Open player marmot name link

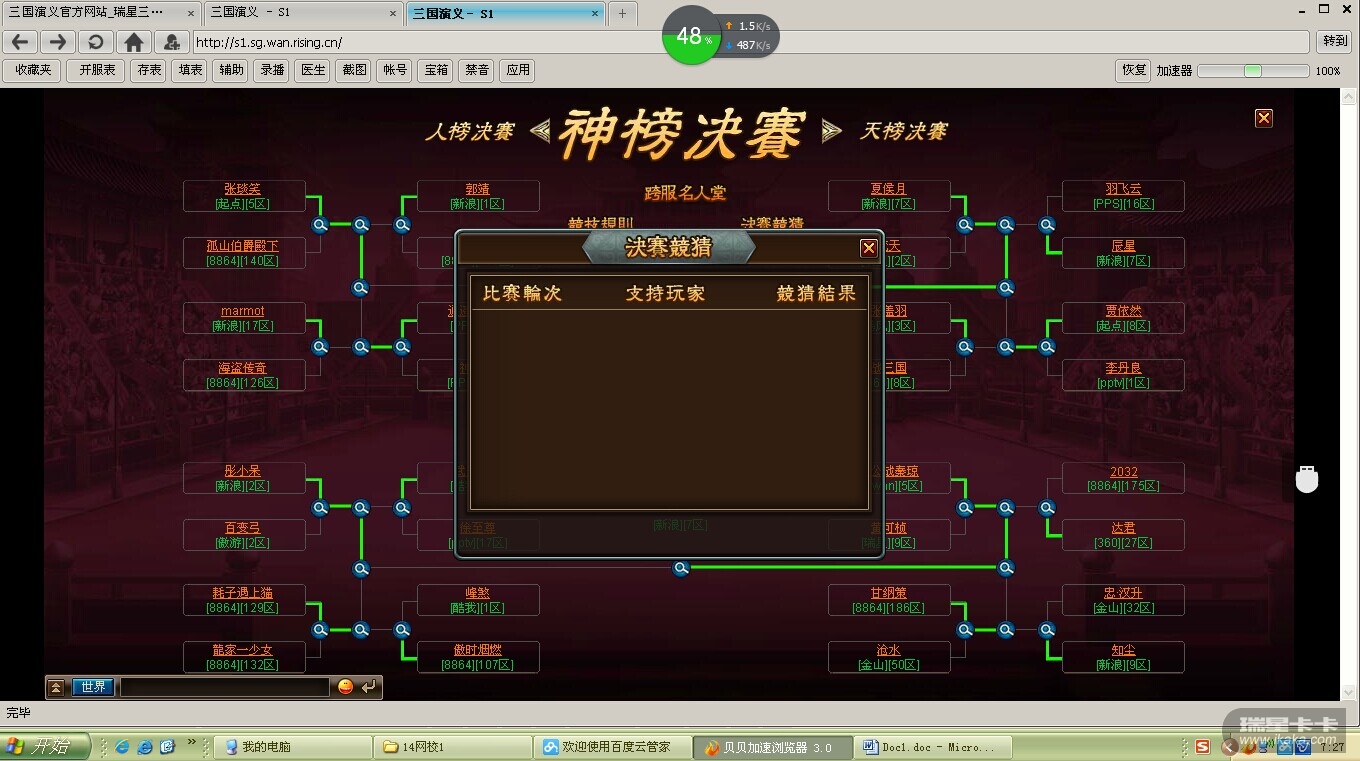coord(242,311)
